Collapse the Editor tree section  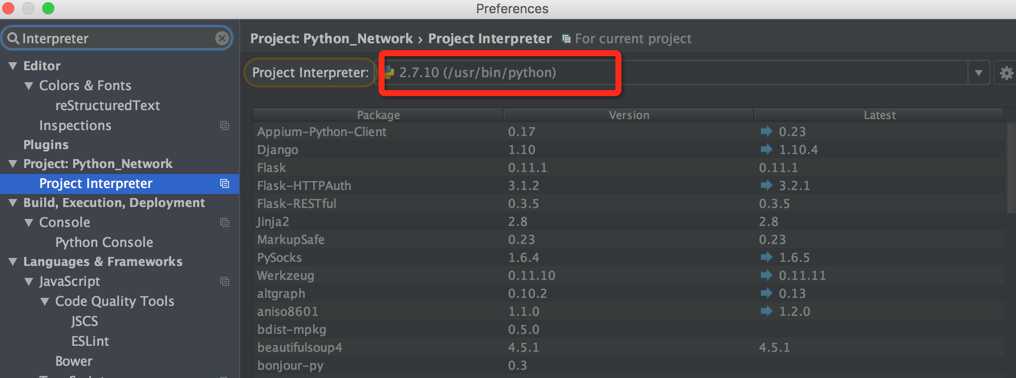pyautogui.click(x=12, y=65)
